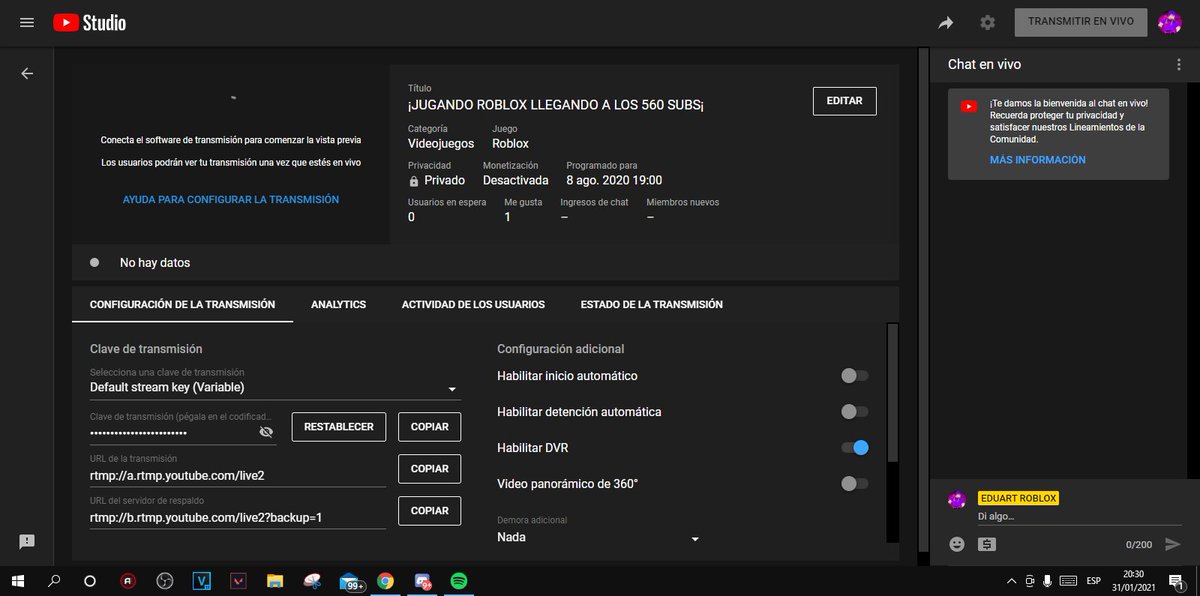Screen dimensions: 1200x596
Task: Click the Super Chat dollar icon
Action: (x=987, y=544)
